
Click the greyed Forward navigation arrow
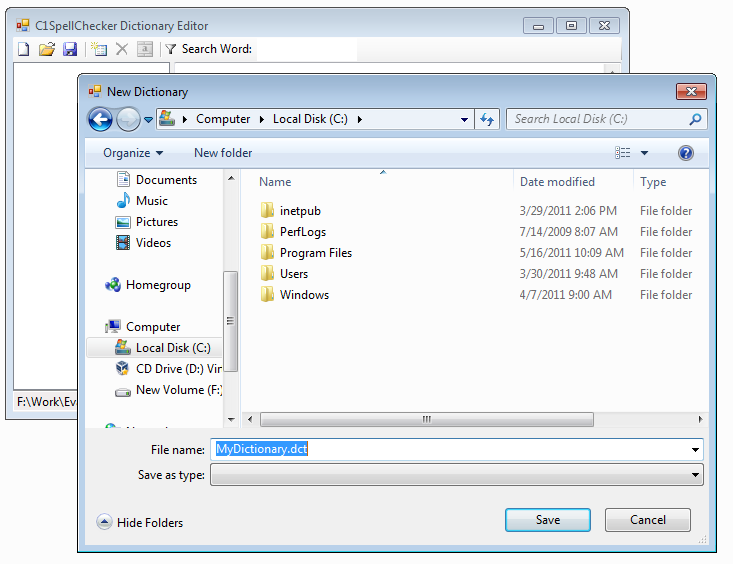(x=128, y=120)
